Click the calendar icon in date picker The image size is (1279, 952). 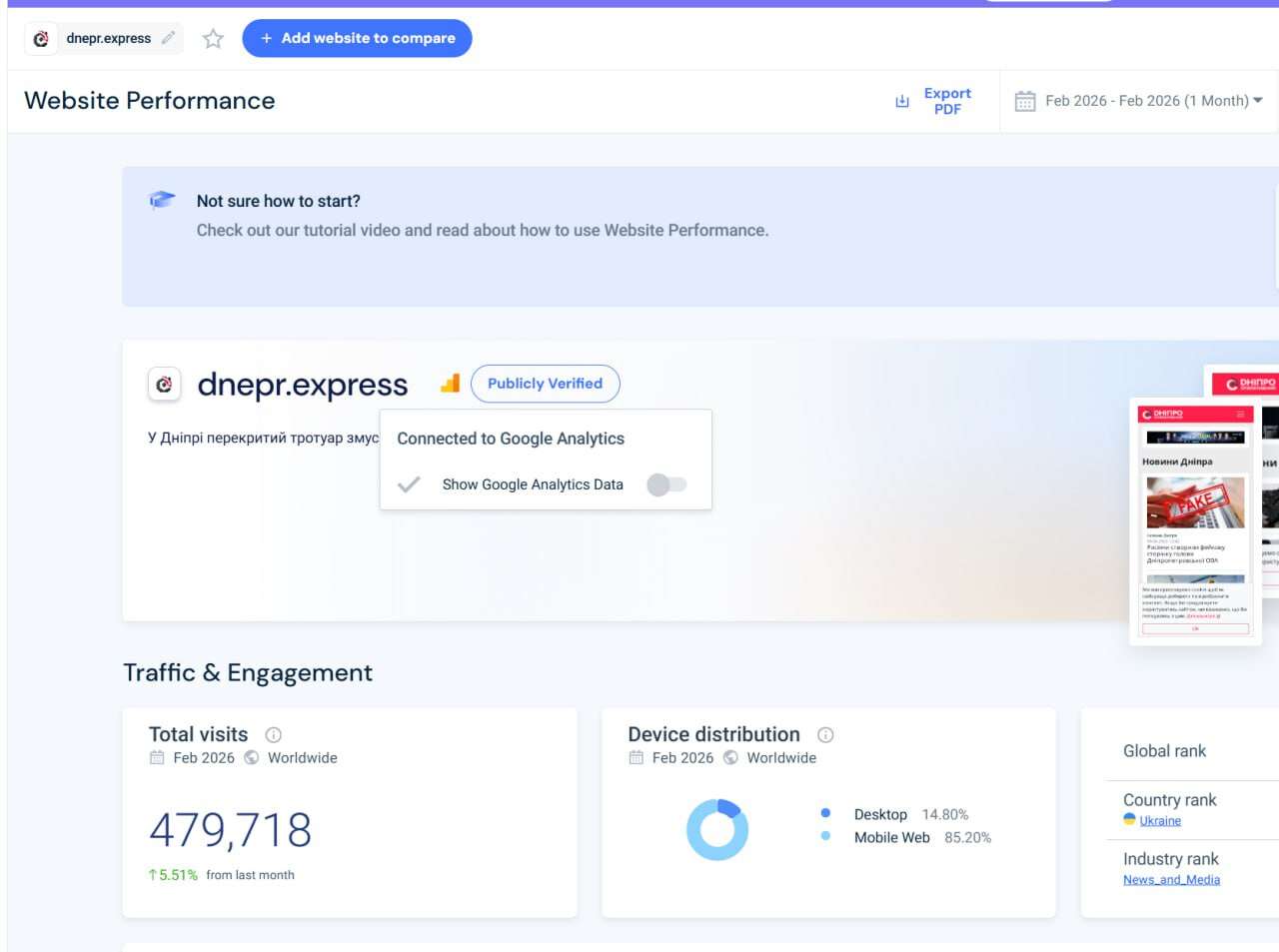click(1025, 101)
